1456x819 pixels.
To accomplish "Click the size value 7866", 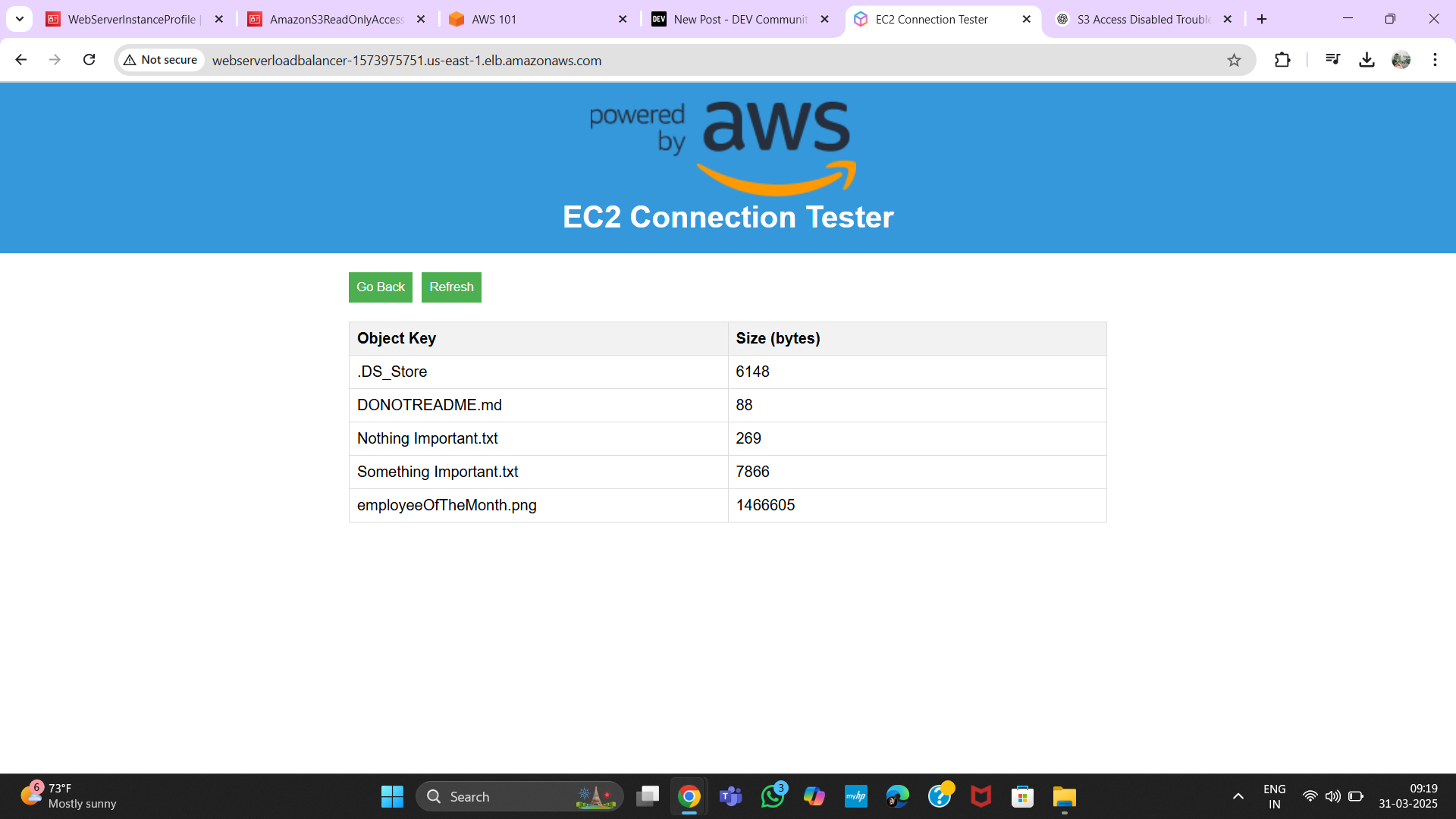I will coord(752,472).
